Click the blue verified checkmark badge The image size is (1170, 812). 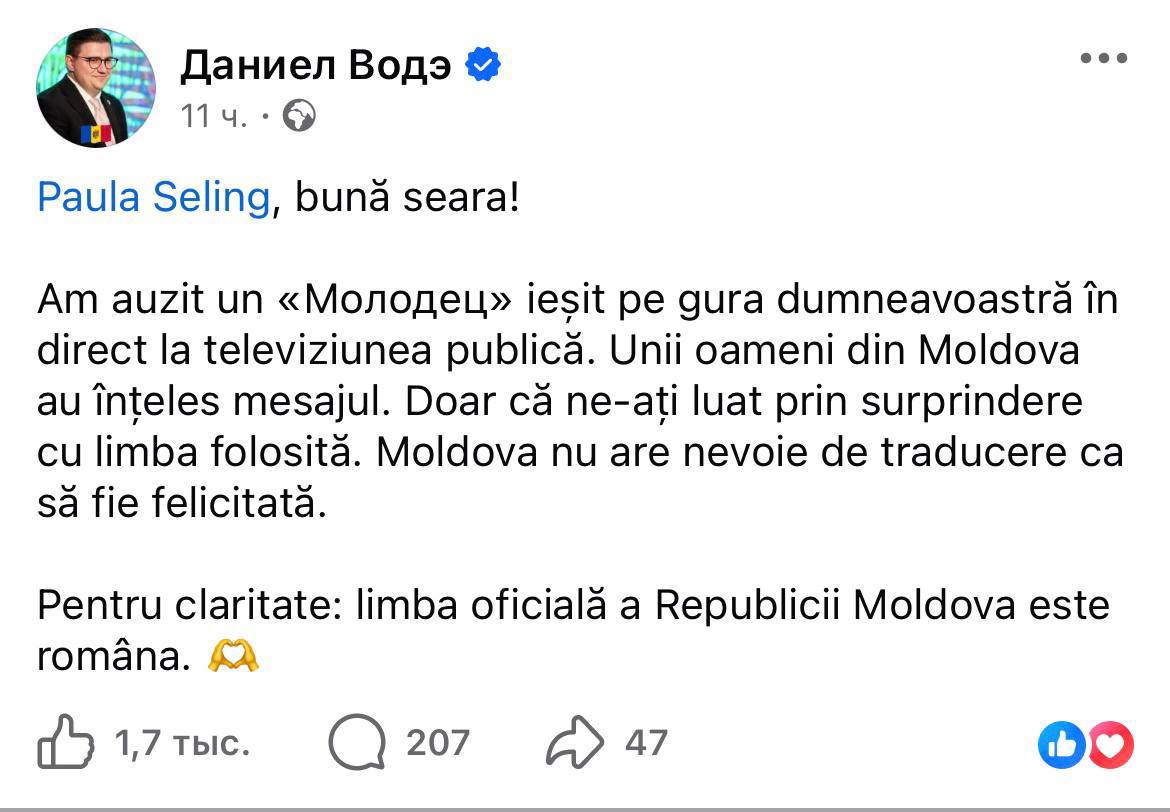pos(484,65)
